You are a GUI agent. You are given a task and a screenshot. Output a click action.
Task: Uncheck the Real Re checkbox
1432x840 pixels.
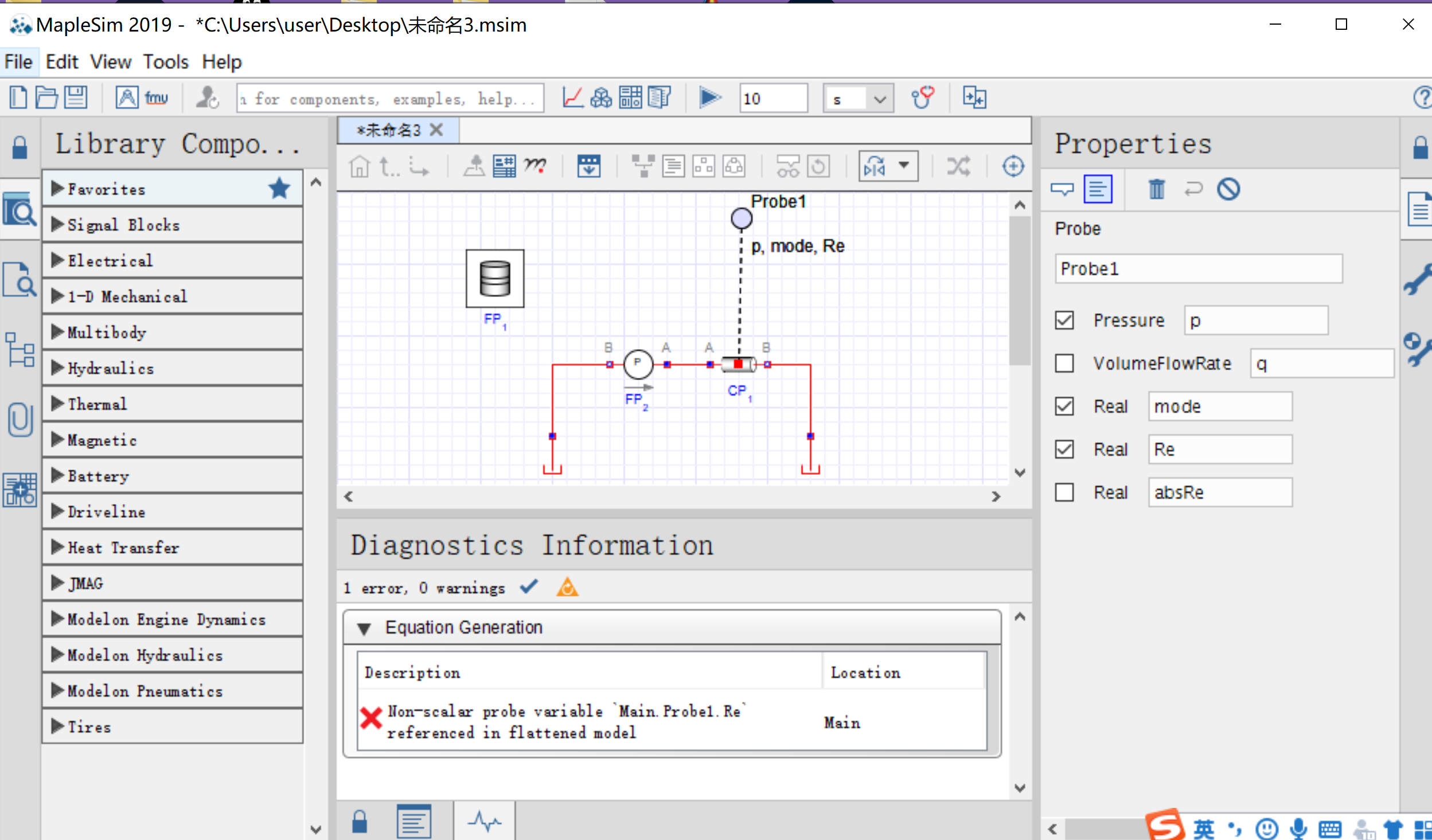click(x=1064, y=449)
